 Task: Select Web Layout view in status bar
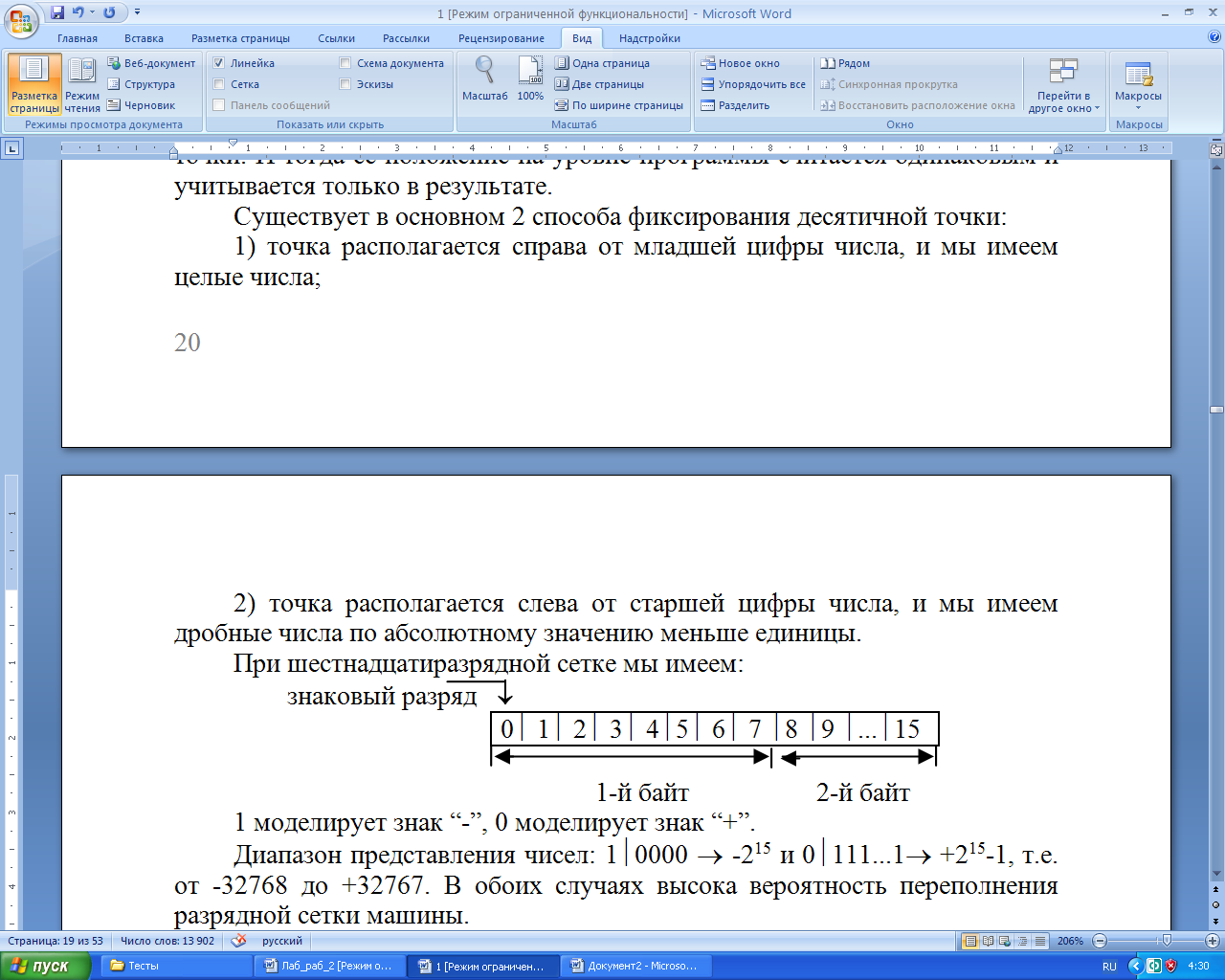pos(1005,941)
